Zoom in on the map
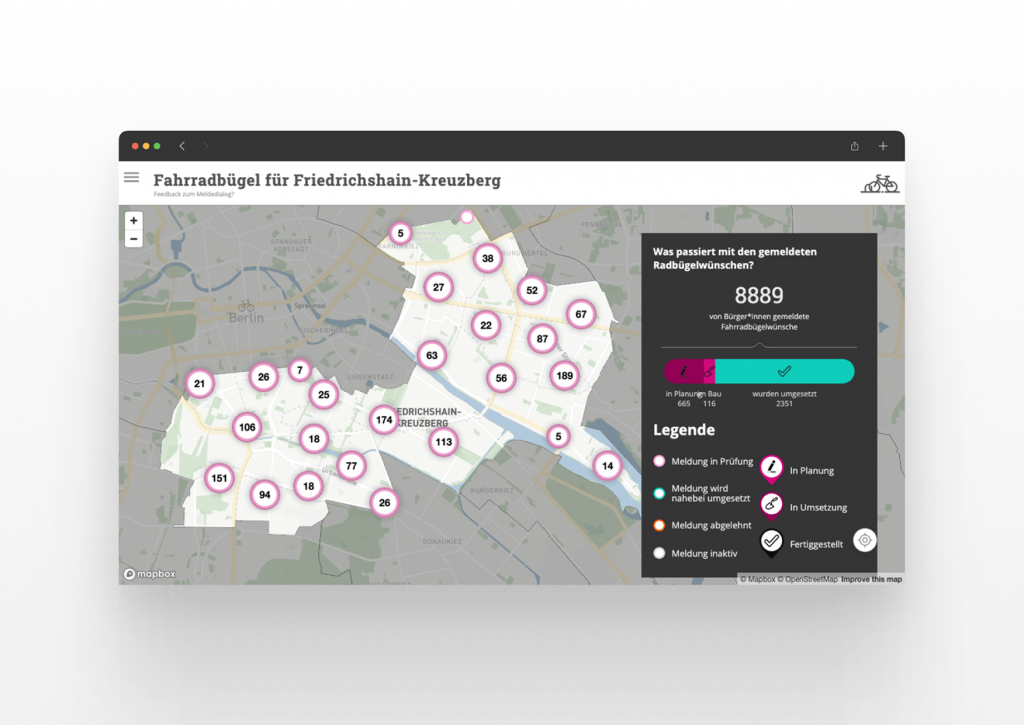This screenshot has width=1024, height=725. [134, 220]
